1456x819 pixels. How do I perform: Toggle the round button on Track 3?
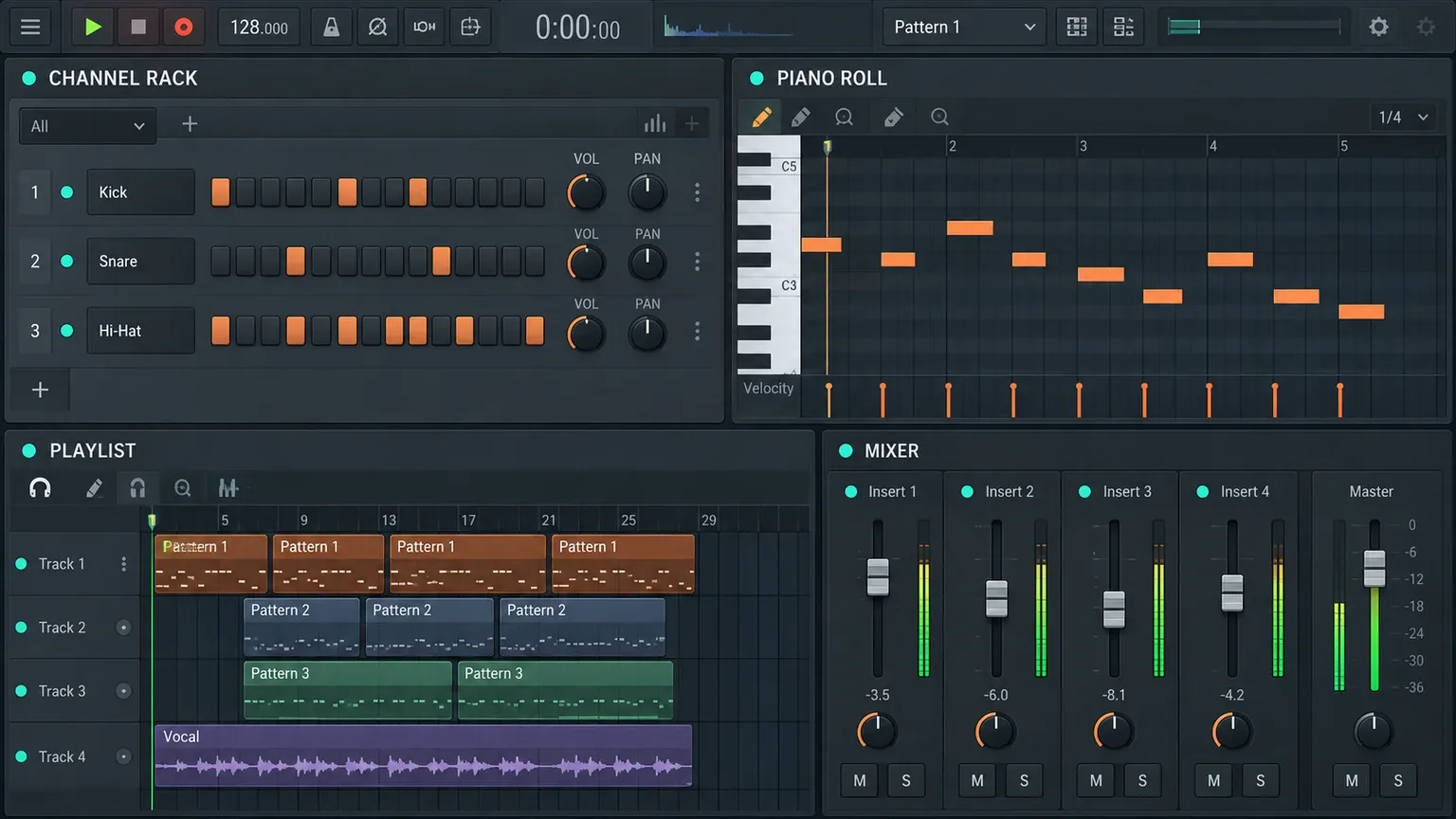click(x=123, y=691)
